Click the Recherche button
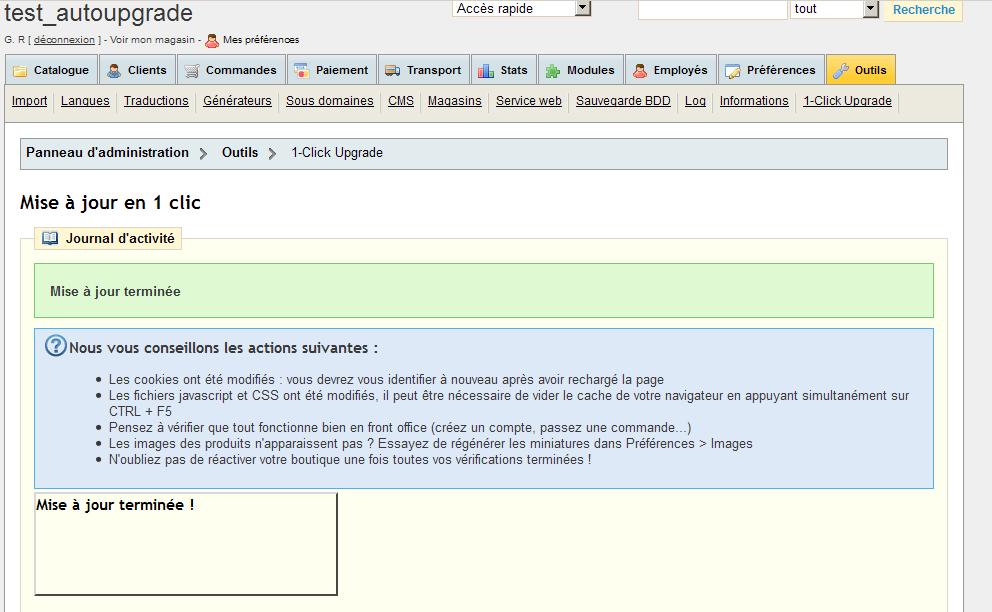Image resolution: width=992 pixels, height=612 pixels. pos(923,9)
